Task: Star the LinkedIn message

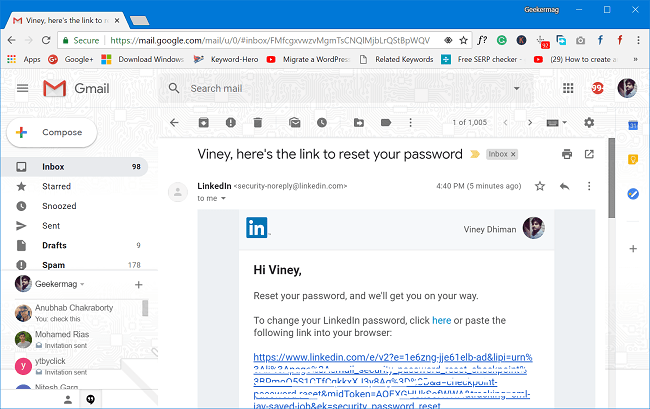Action: tap(539, 186)
